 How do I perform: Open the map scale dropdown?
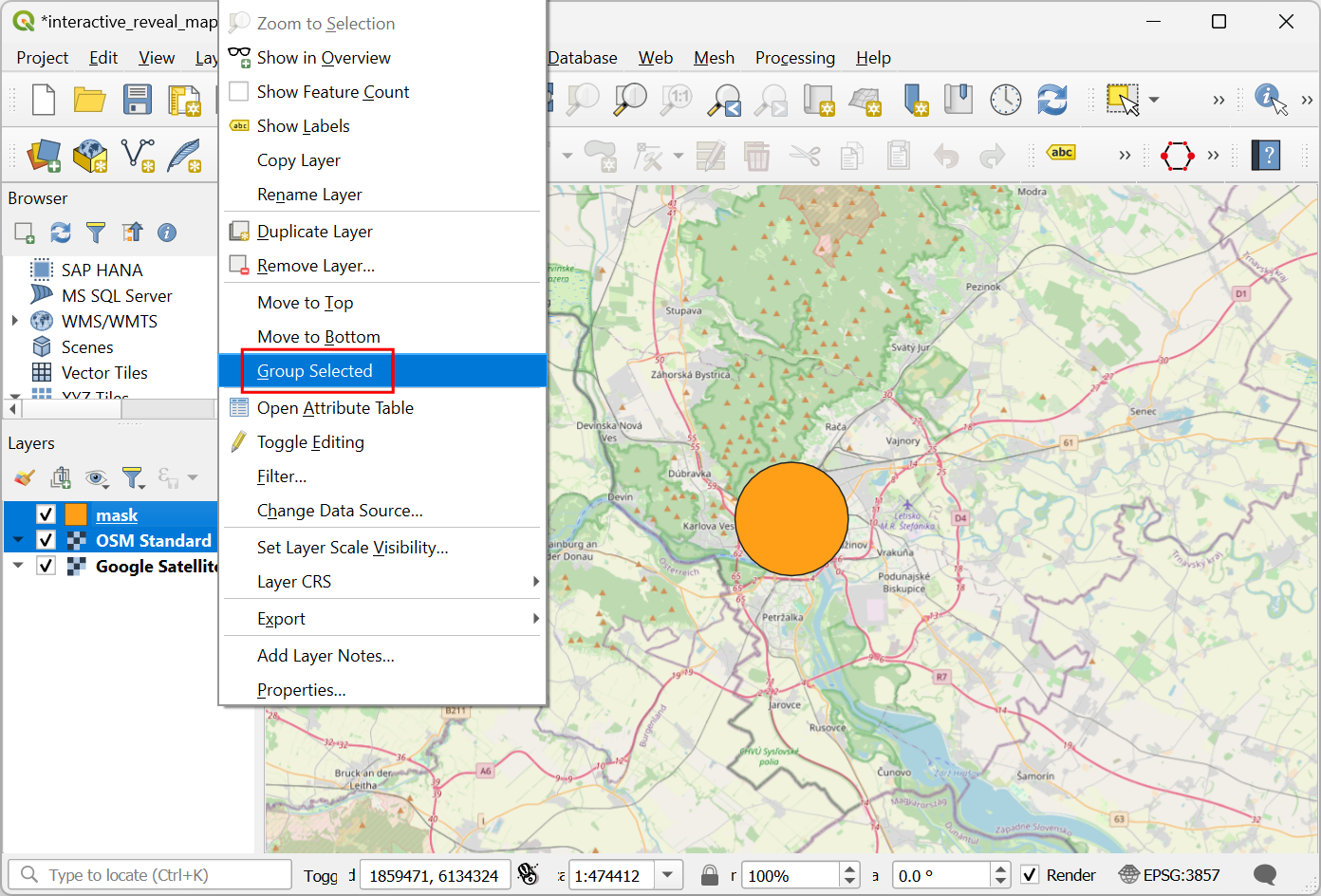668,875
